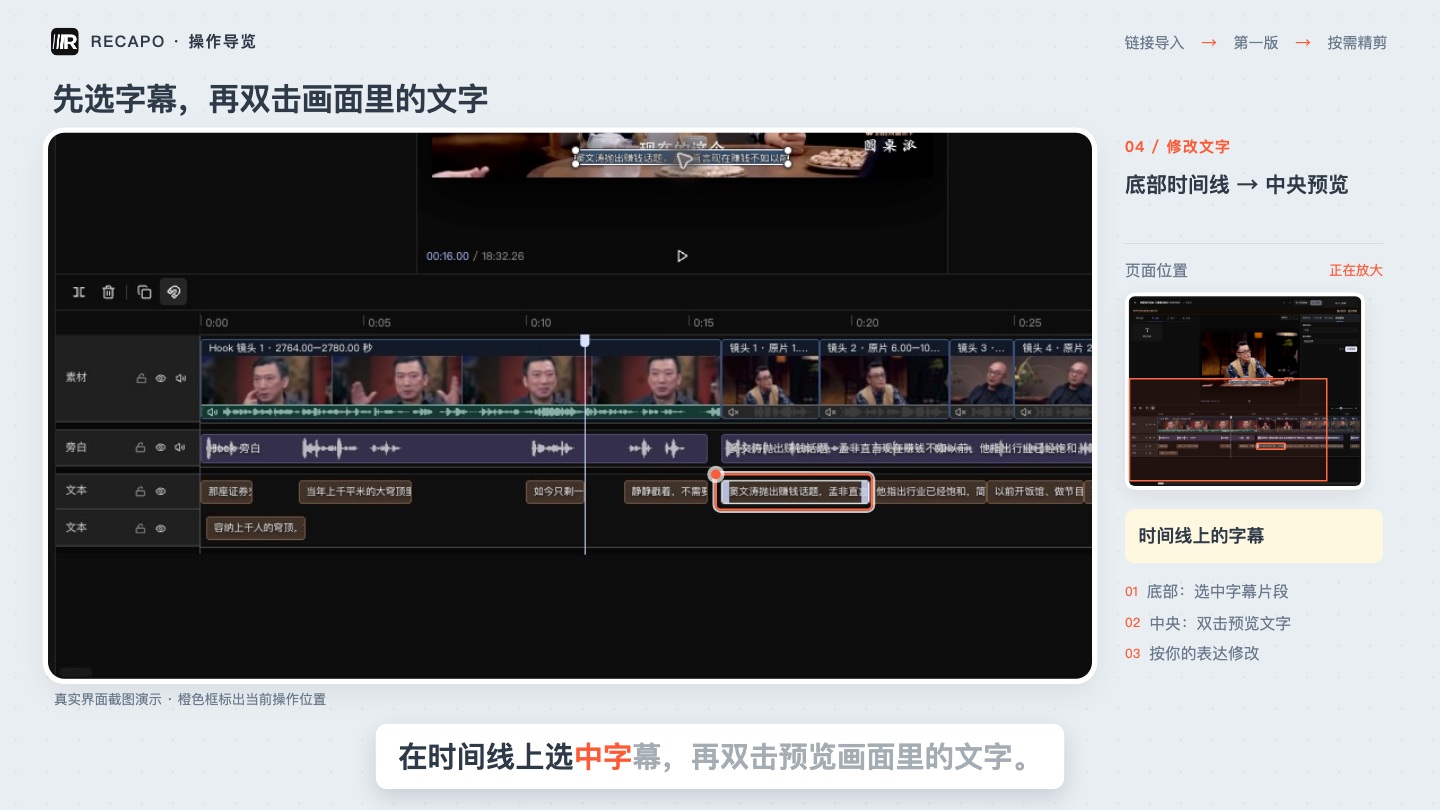Select the 镜头 3 video clip
The height and width of the screenshot is (810, 1440).
pyautogui.click(x=981, y=380)
